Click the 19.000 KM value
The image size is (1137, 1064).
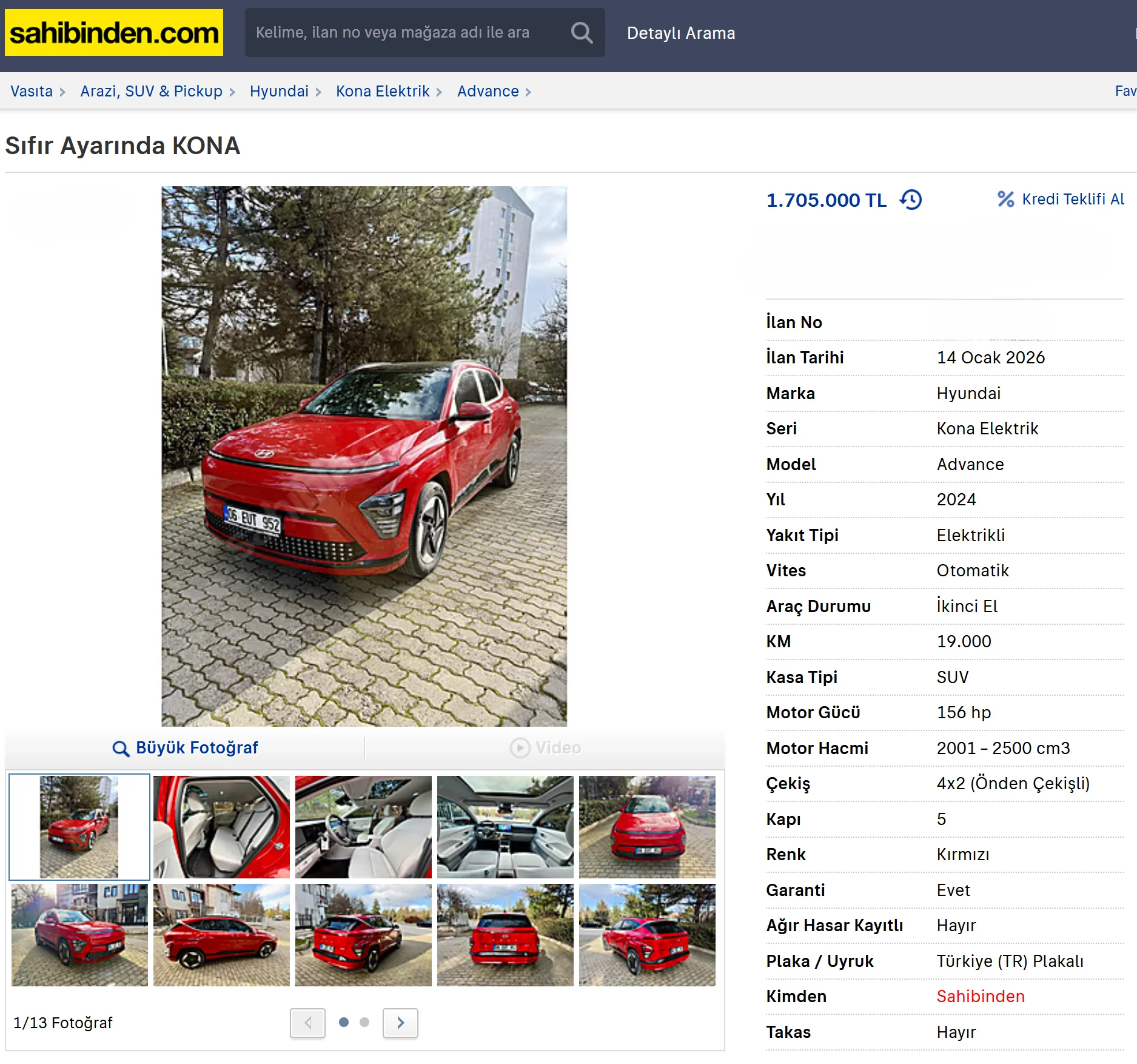click(964, 642)
